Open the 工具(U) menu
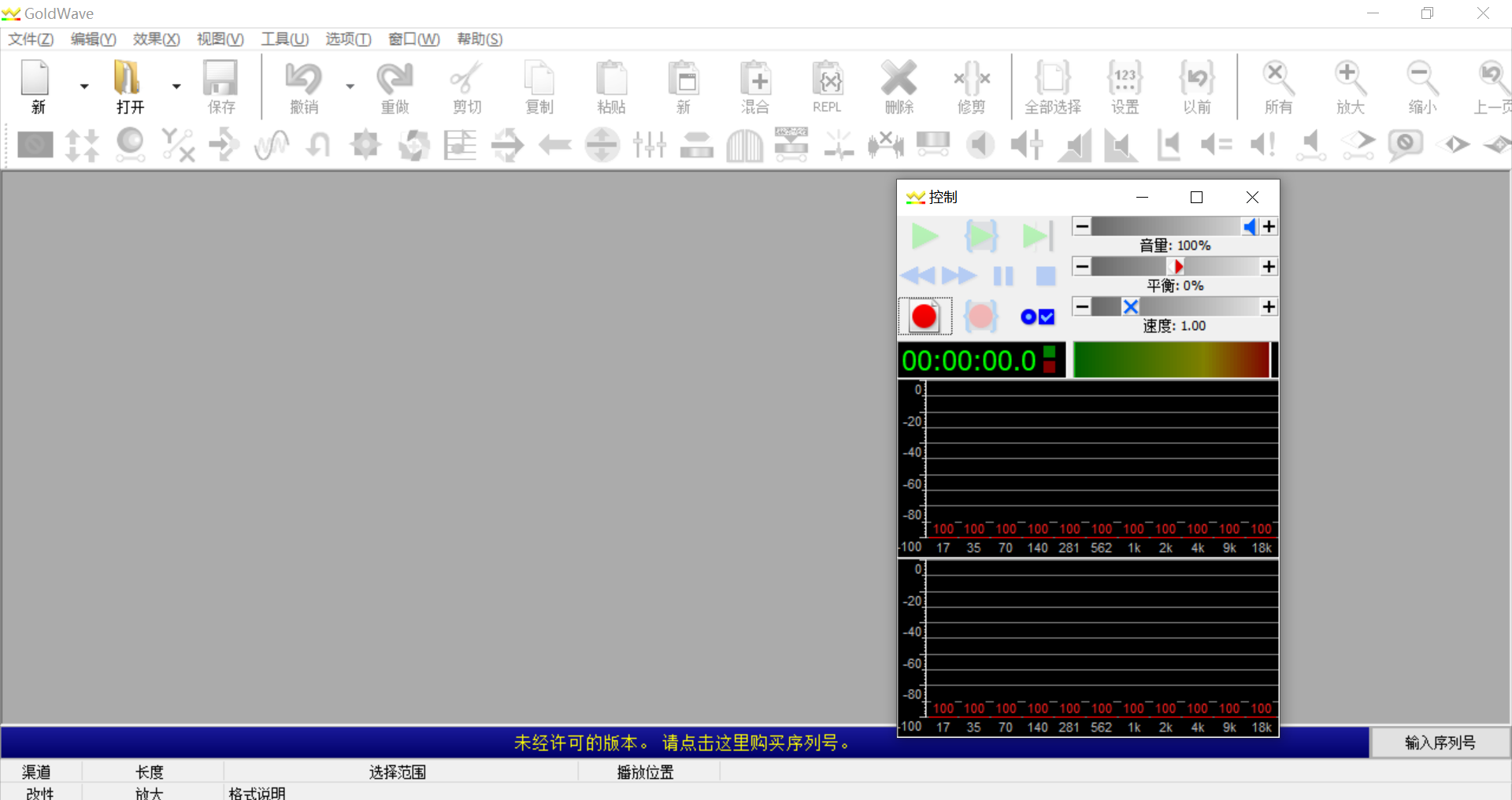Image resolution: width=1512 pixels, height=800 pixels. pos(284,39)
